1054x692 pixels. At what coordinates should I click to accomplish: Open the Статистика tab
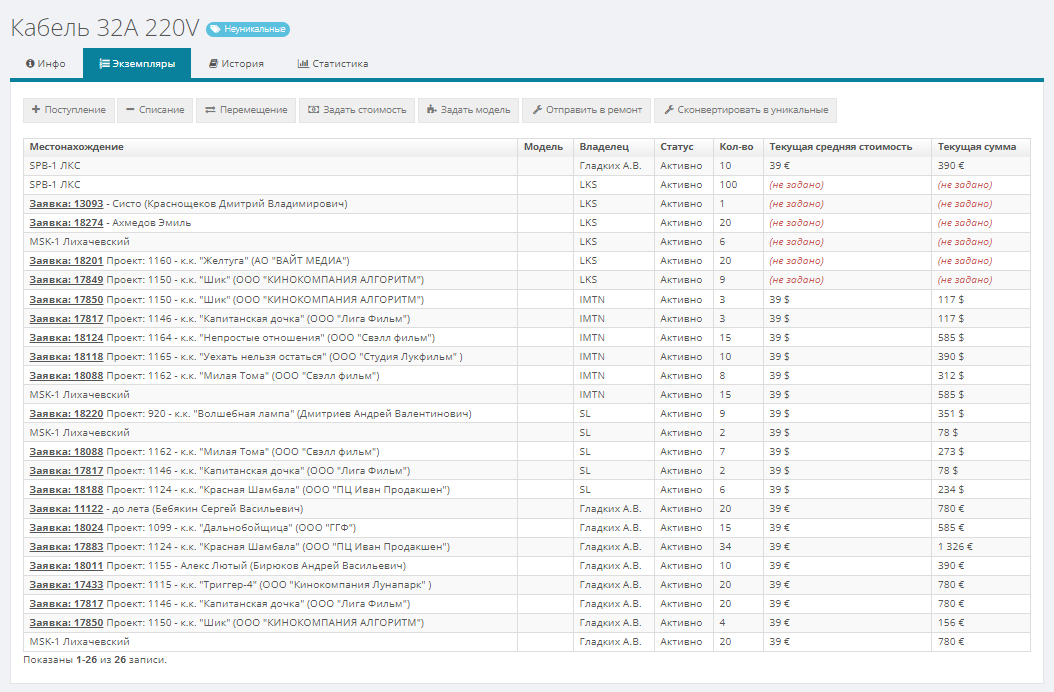[x=333, y=64]
